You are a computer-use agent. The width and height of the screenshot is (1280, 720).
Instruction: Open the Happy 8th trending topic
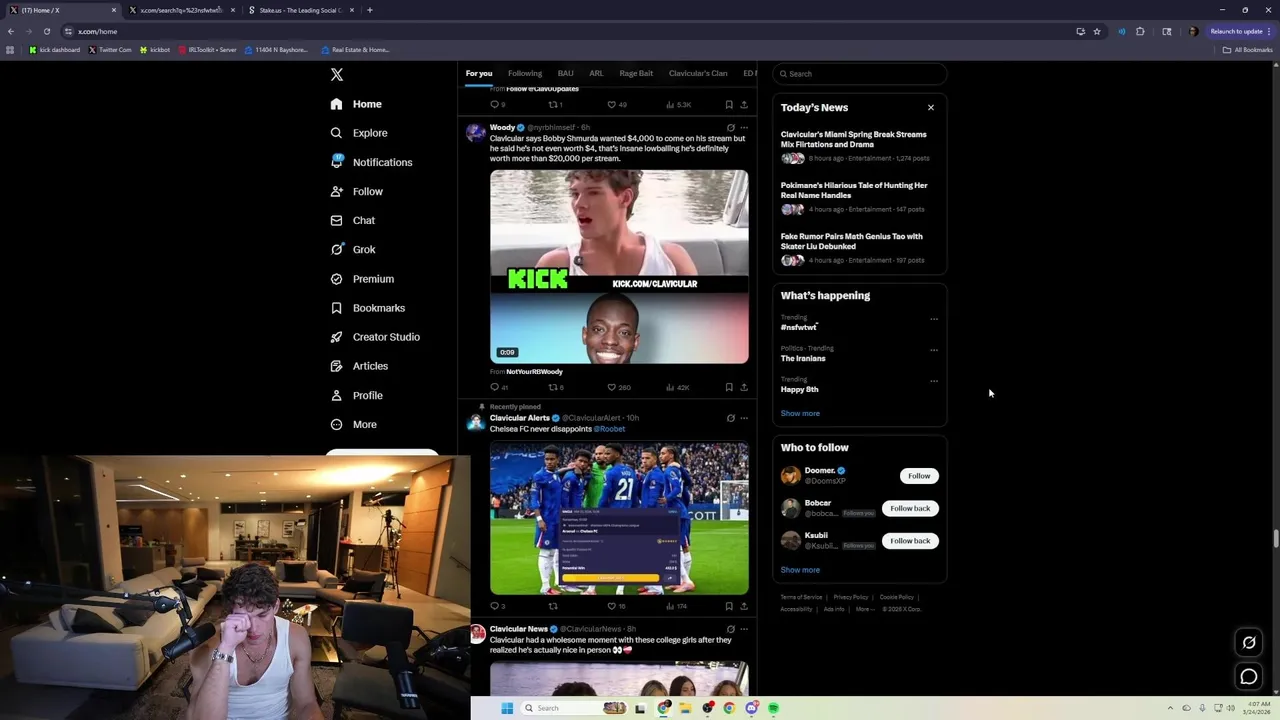pos(799,389)
